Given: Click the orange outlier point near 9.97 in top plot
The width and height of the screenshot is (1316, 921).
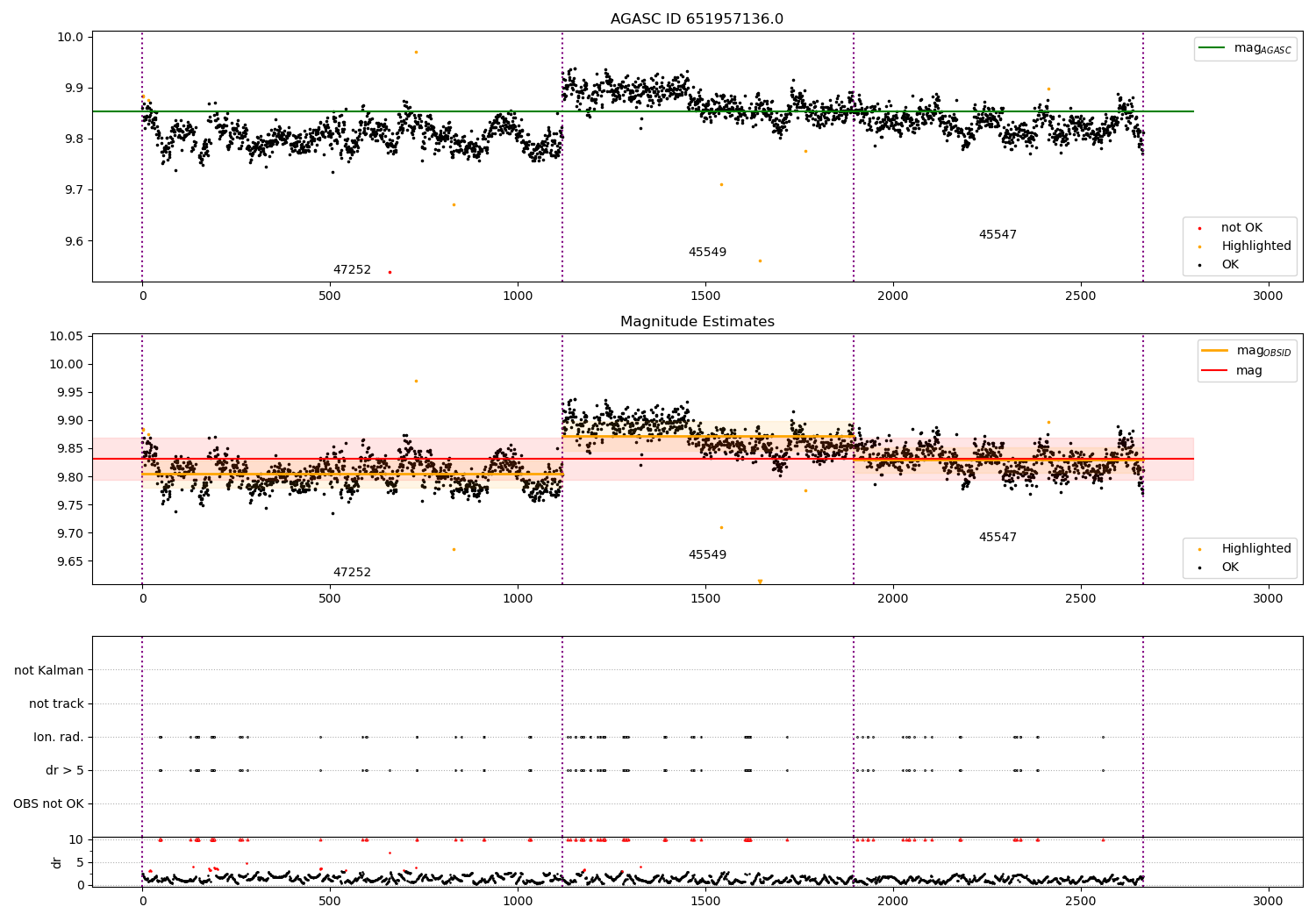Looking at the screenshot, I should (416, 52).
